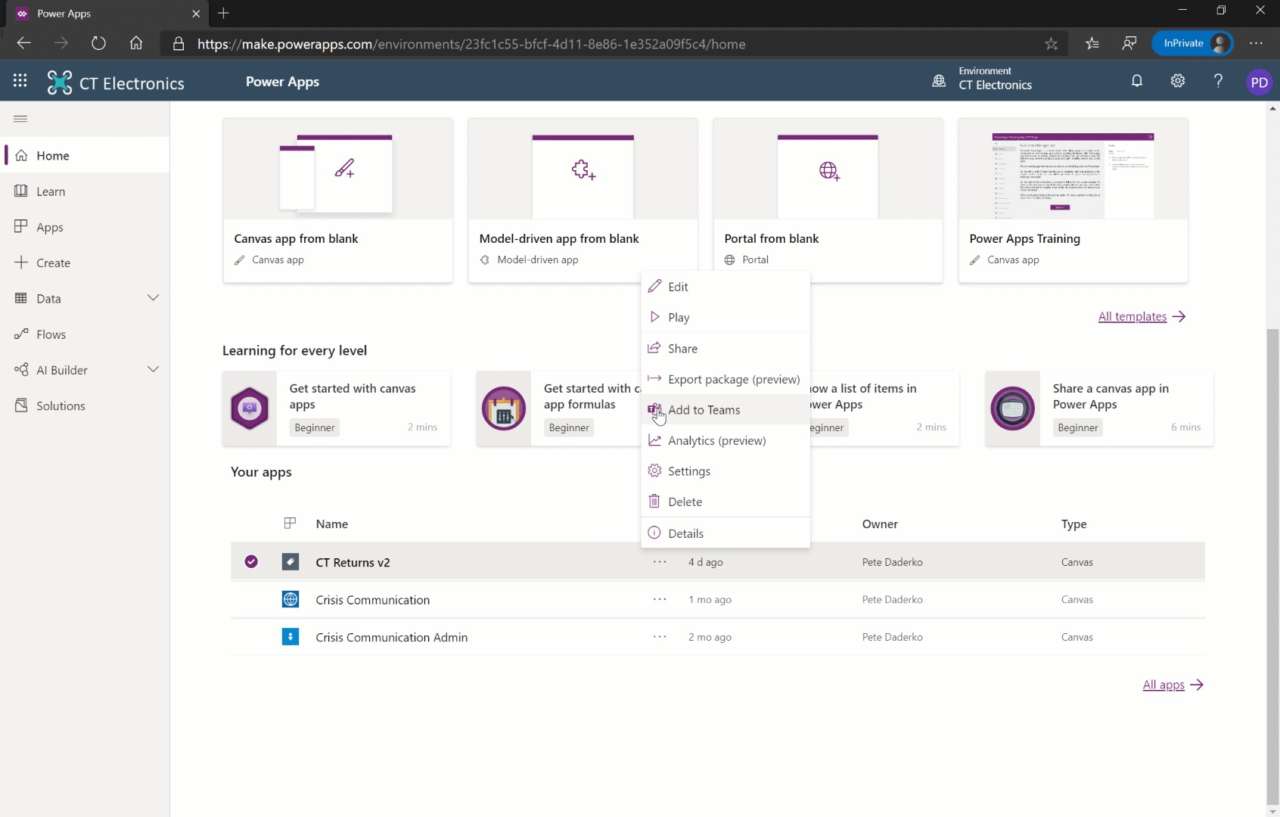The image size is (1280, 817).
Task: Open the All templates link
Action: (1141, 317)
